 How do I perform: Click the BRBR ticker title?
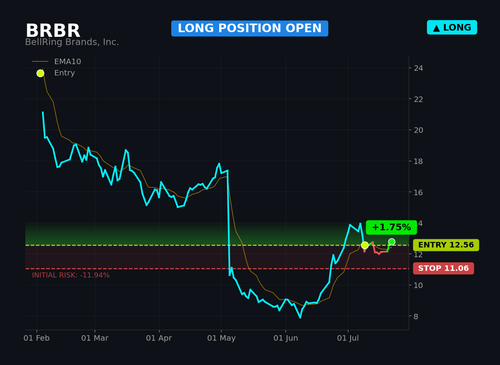pos(53,30)
